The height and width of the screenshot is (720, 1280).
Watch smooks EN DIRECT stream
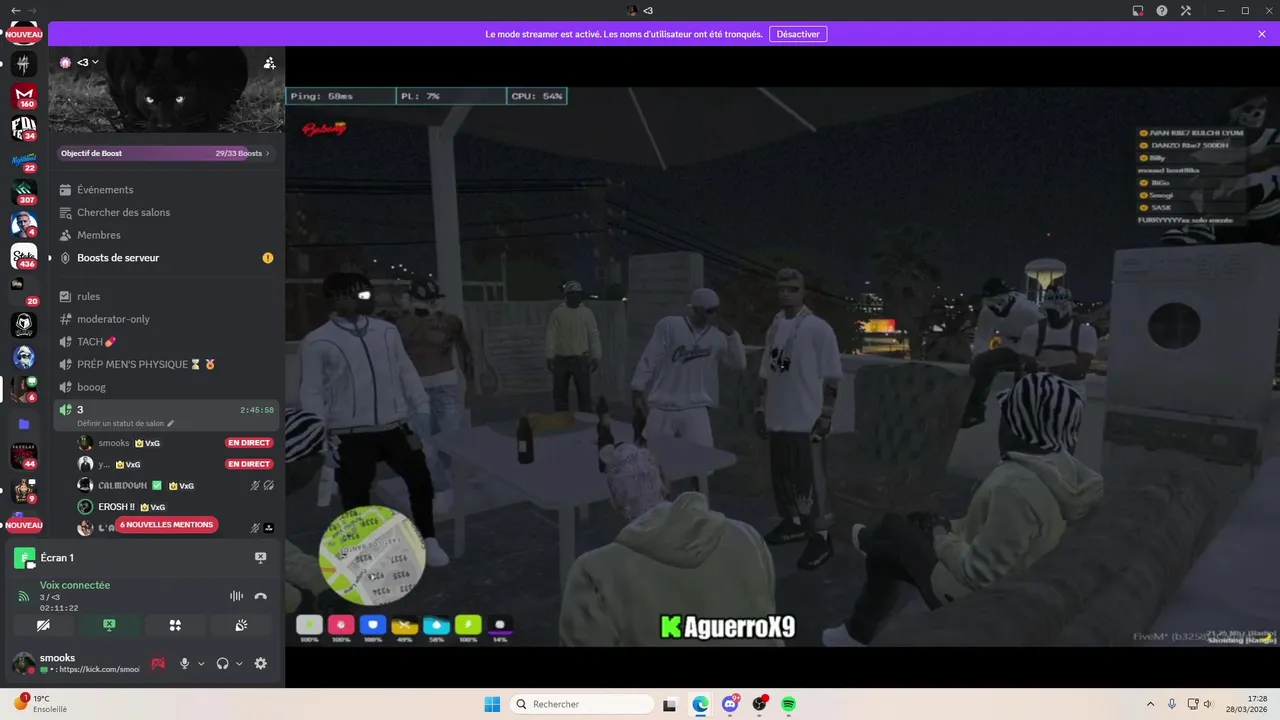pyautogui.click(x=249, y=442)
